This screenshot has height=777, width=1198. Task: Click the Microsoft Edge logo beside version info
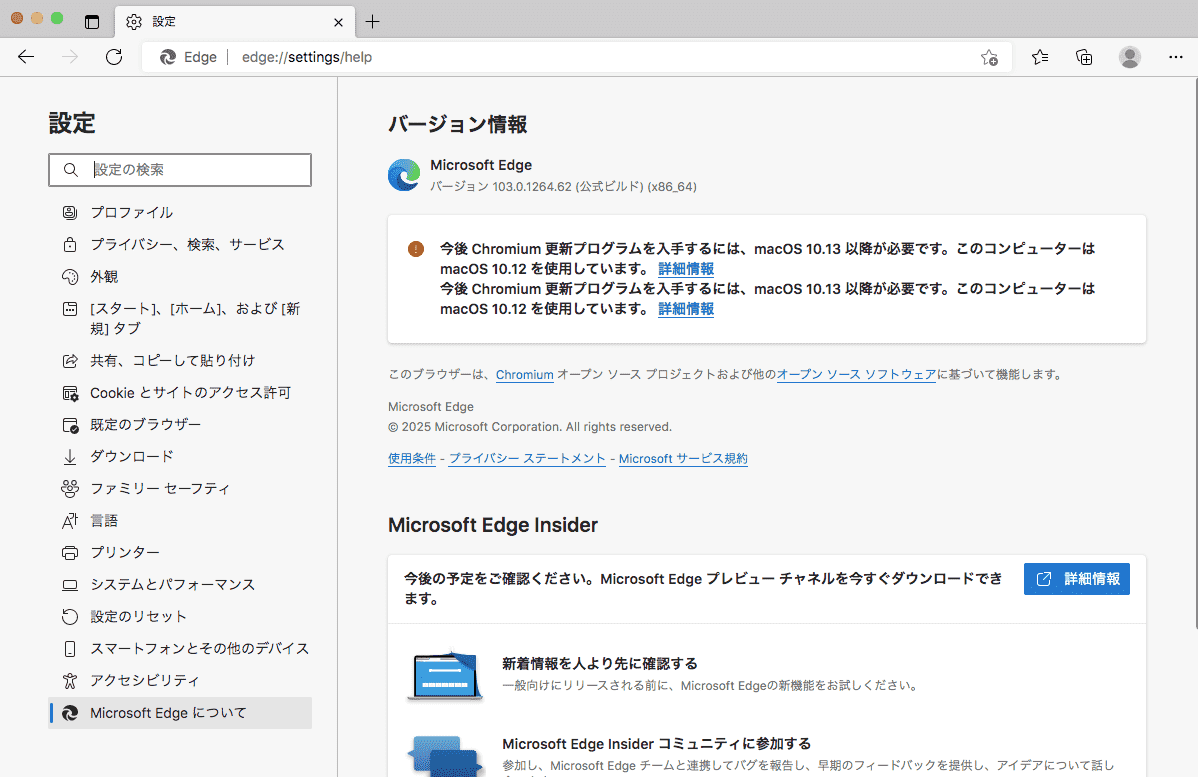403,175
